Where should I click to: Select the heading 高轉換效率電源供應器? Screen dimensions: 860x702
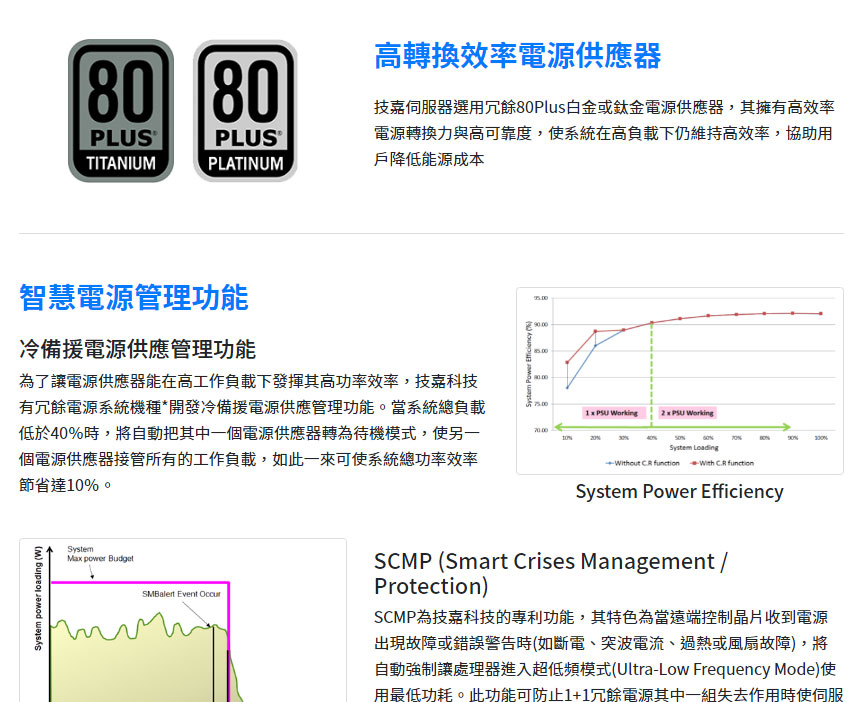[x=518, y=56]
